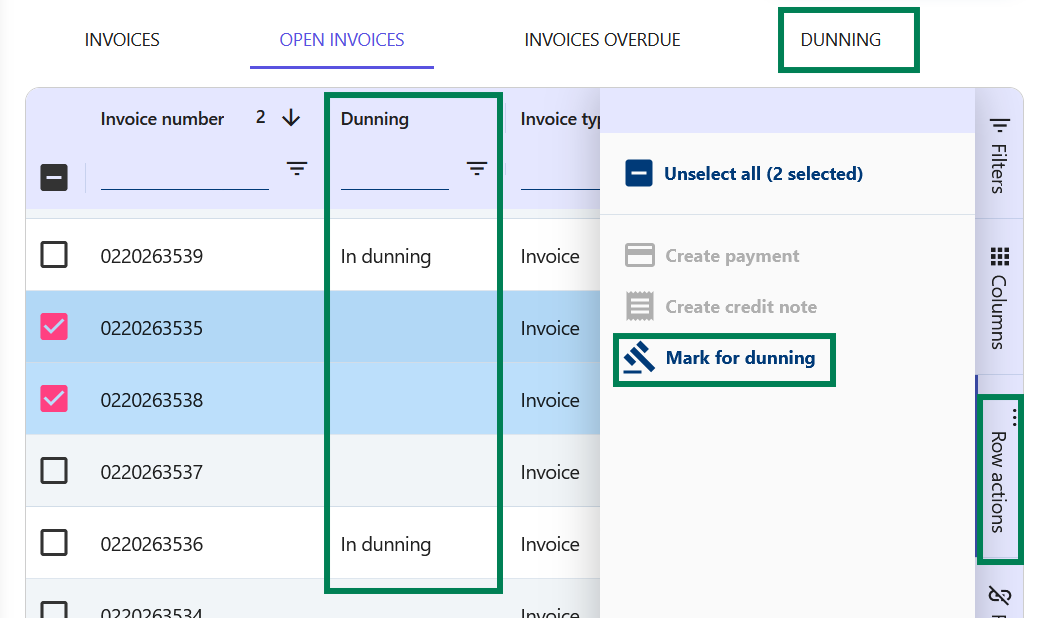
Task: Click the gavel icon for Mark for dunning
Action: point(638,358)
